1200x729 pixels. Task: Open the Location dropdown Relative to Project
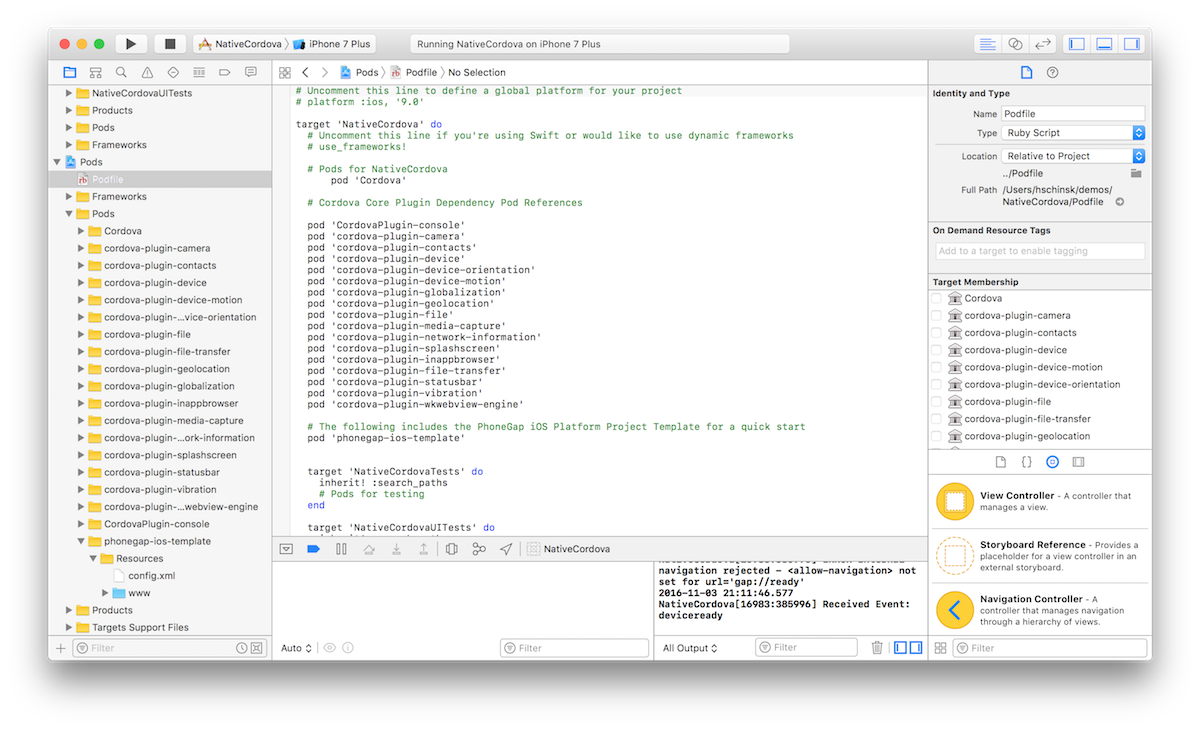click(1073, 156)
